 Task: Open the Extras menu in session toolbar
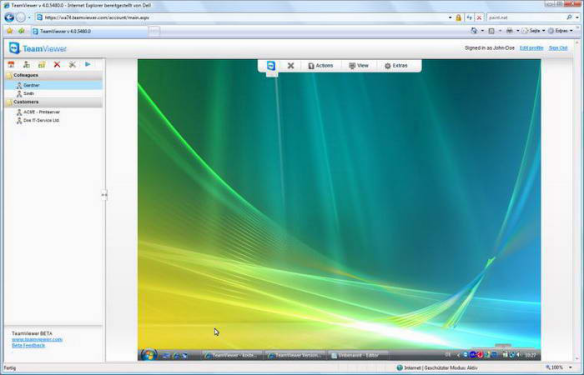click(396, 66)
